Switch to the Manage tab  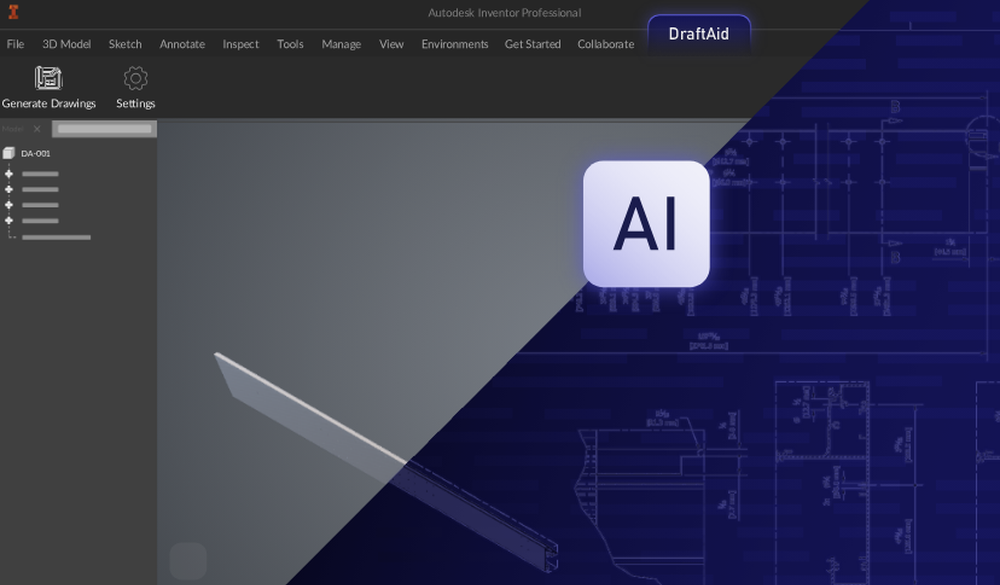tap(341, 44)
